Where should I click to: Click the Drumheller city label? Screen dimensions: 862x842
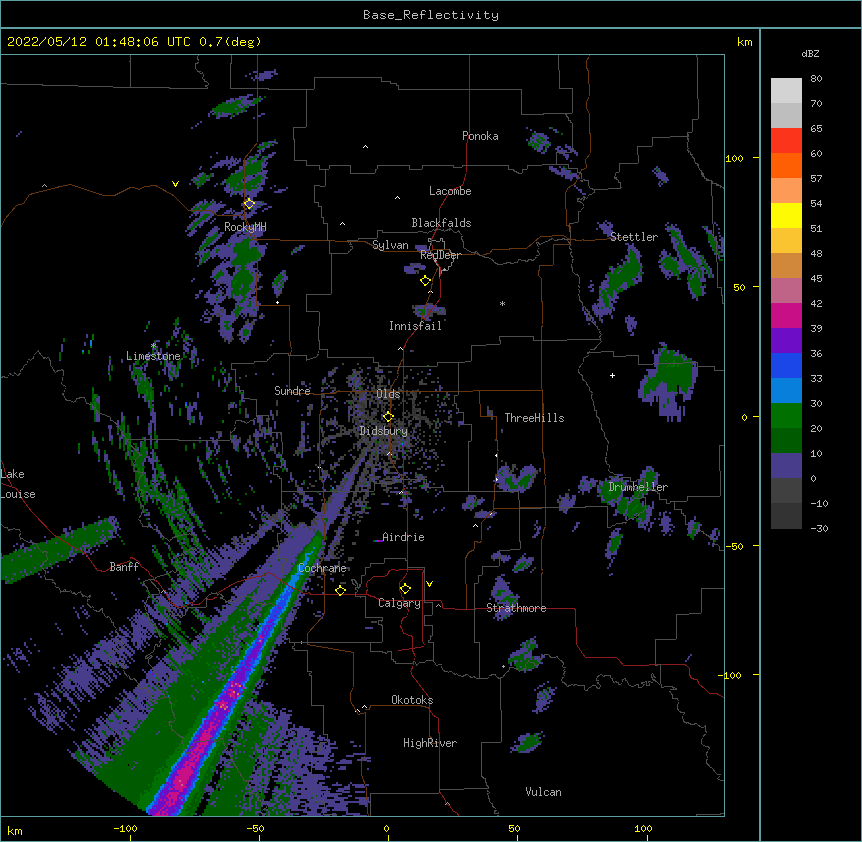coord(638,487)
